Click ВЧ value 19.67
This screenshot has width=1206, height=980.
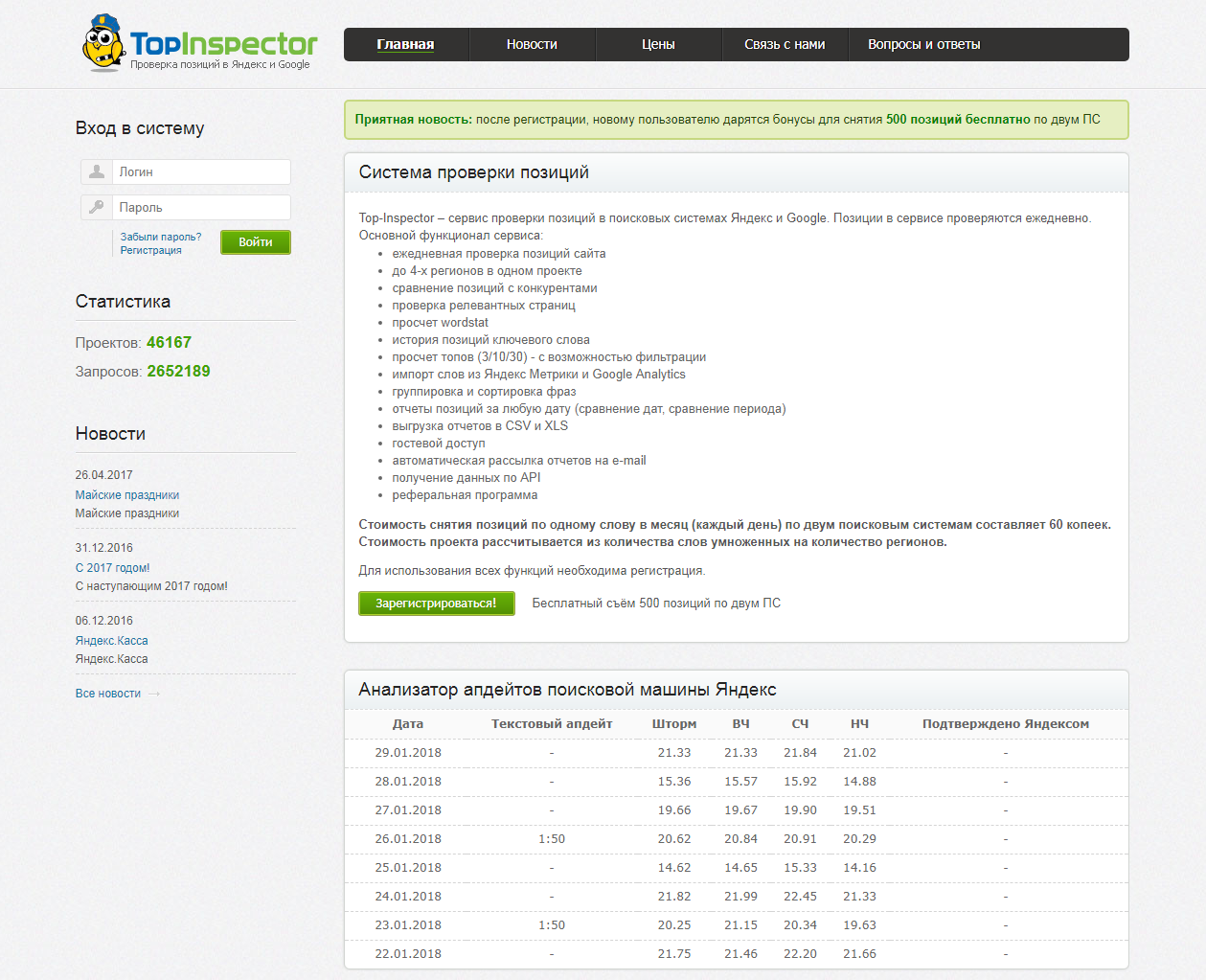pyautogui.click(x=740, y=810)
